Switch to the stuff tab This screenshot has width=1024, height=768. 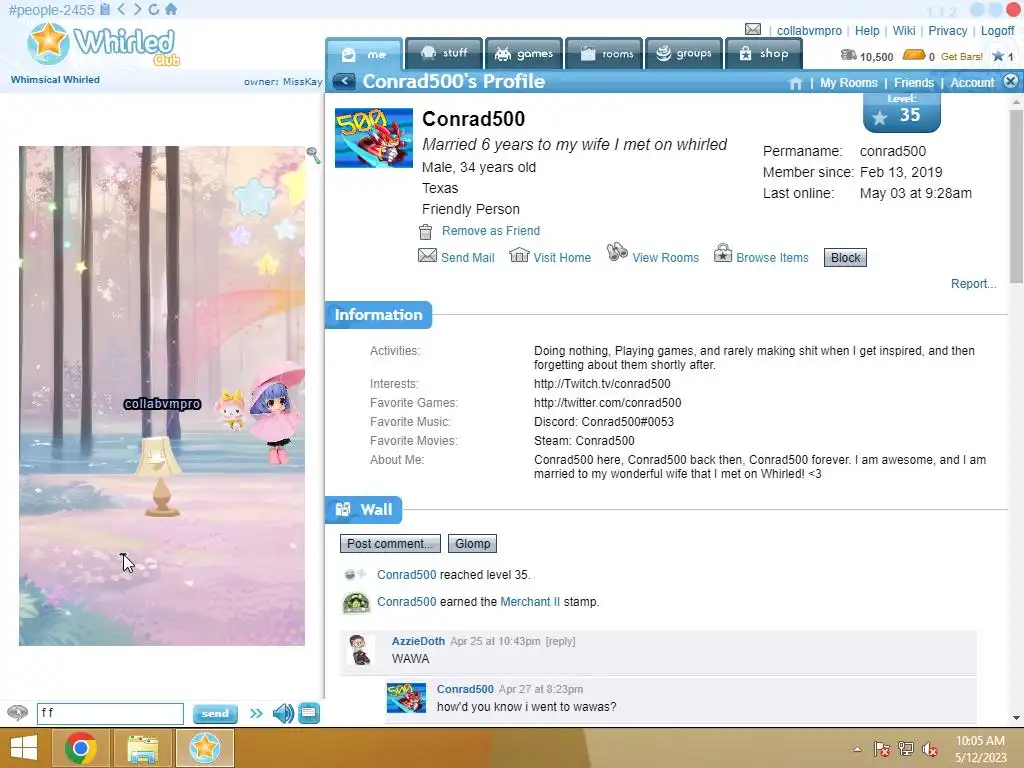click(444, 54)
